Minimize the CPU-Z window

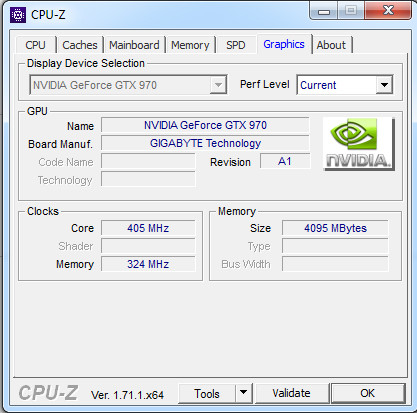tap(324, 11)
